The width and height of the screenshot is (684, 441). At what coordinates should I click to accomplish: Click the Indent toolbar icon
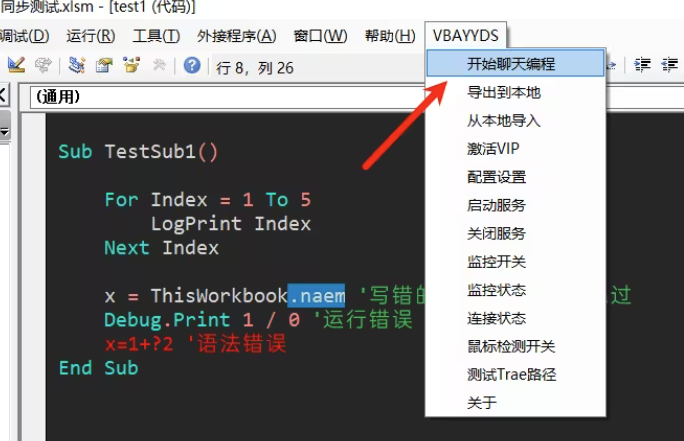(x=642, y=65)
